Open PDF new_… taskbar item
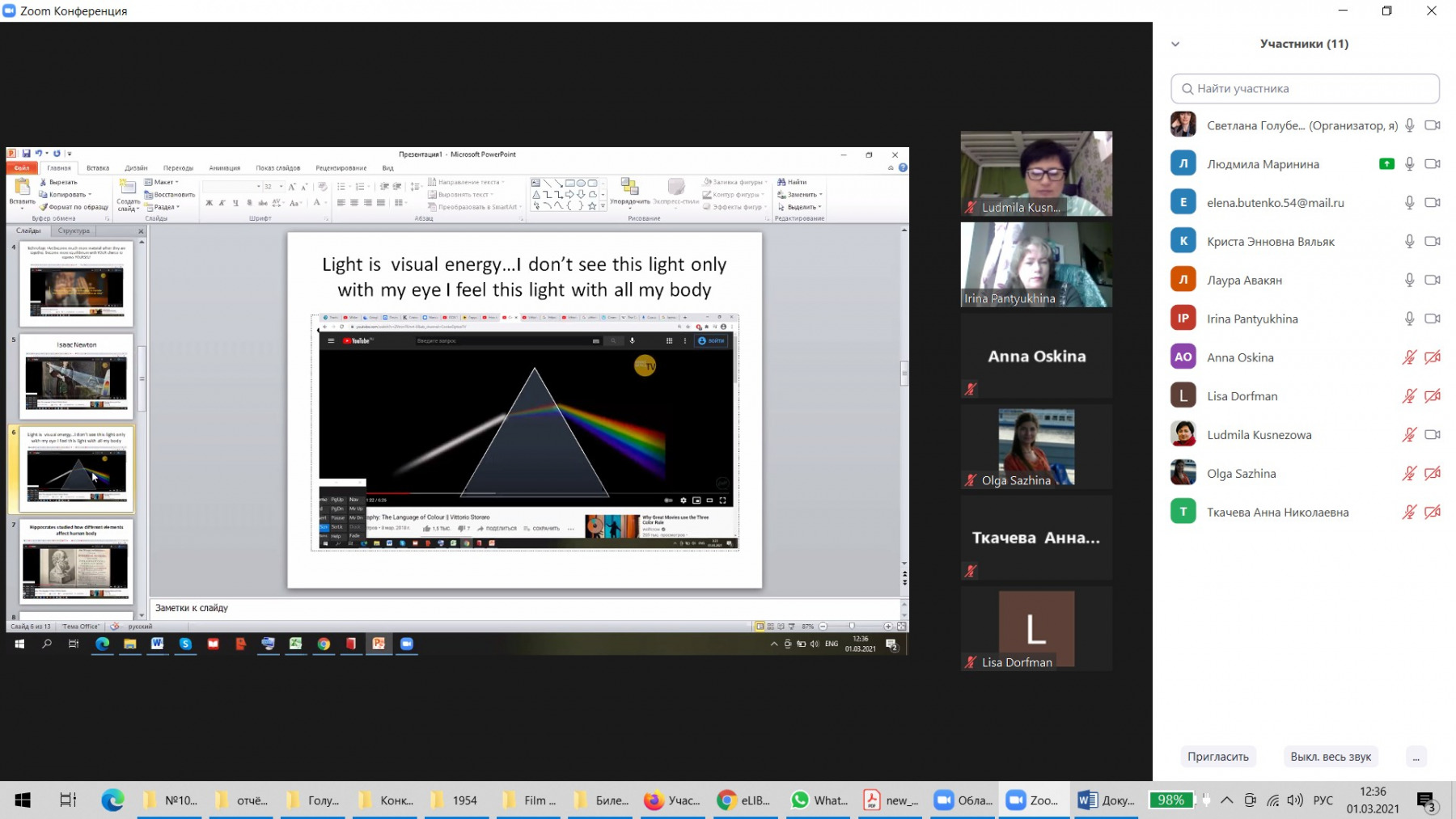Image resolution: width=1456 pixels, height=819 pixels. pos(891,800)
